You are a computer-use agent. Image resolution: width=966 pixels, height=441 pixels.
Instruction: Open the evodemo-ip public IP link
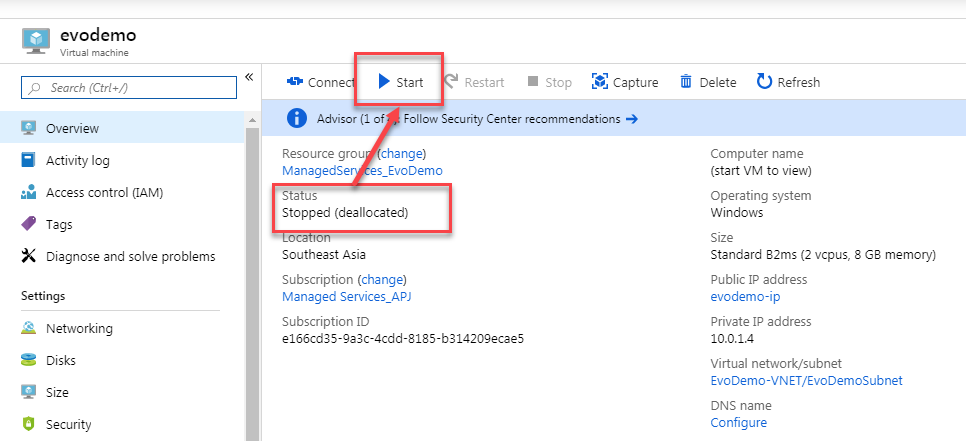click(x=745, y=297)
